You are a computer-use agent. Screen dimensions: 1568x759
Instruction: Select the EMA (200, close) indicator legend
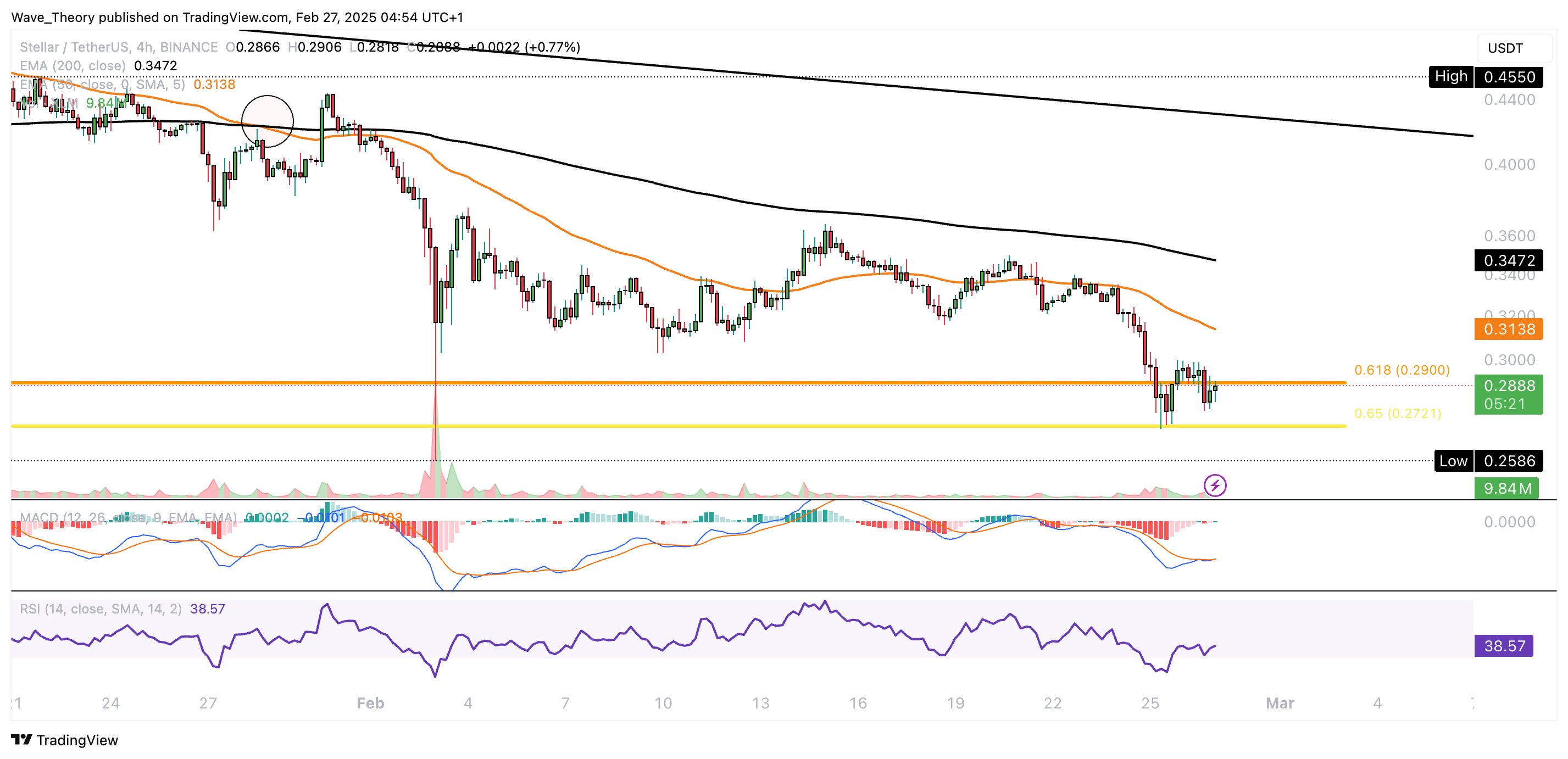click(x=73, y=66)
